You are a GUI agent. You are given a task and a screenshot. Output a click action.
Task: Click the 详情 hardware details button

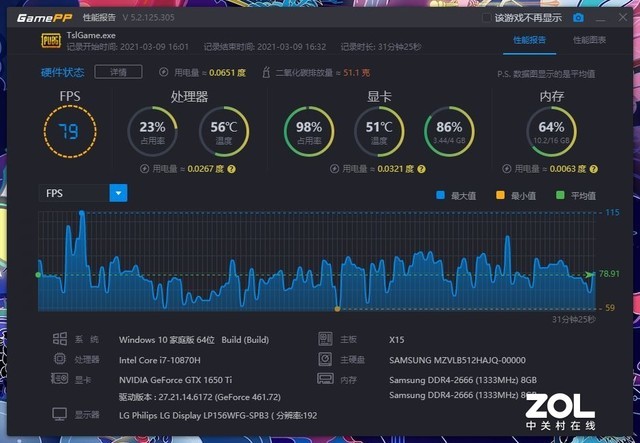[x=118, y=72]
